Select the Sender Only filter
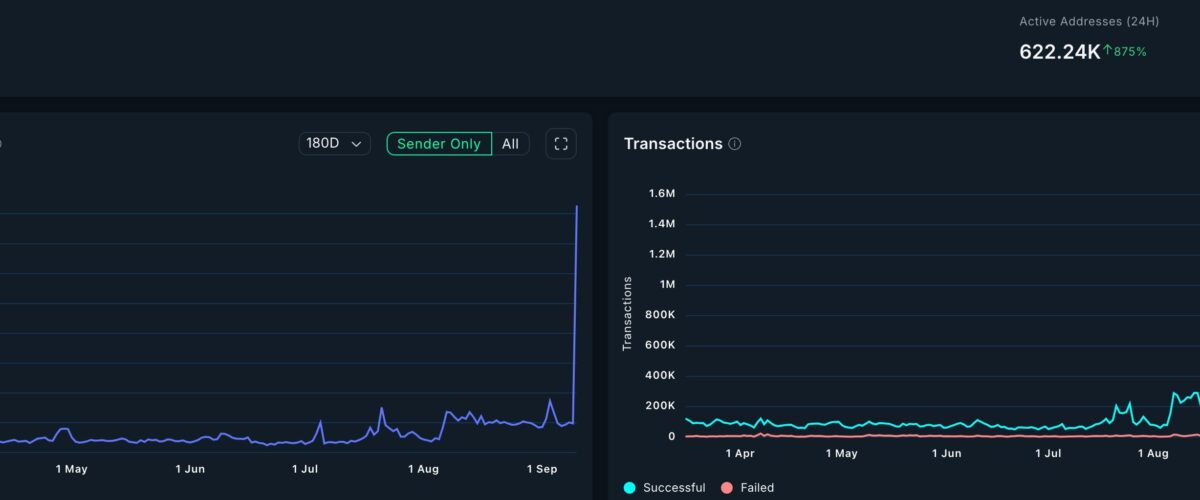1200x500 pixels. click(x=439, y=144)
